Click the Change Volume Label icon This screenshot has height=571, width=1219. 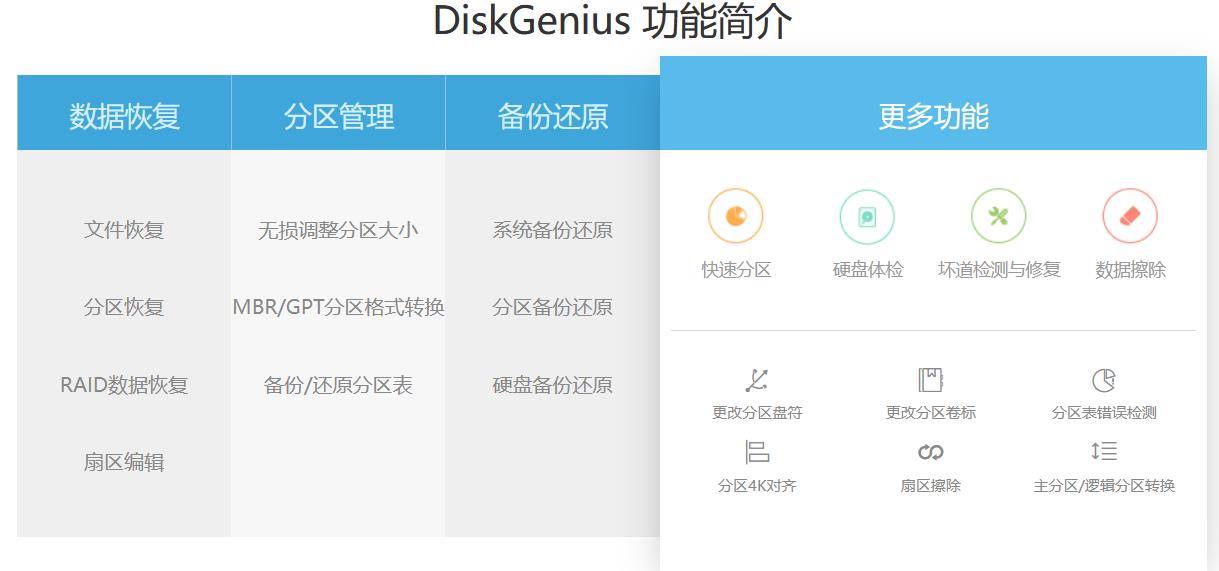931,380
